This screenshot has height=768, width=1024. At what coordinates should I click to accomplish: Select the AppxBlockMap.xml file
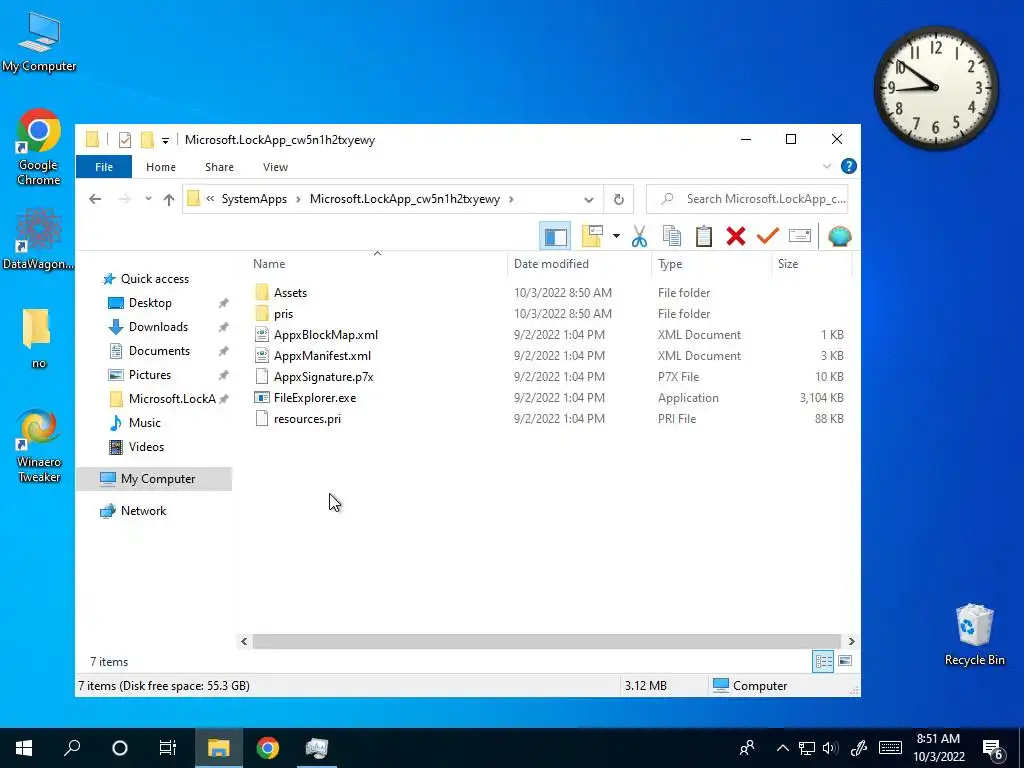click(325, 334)
